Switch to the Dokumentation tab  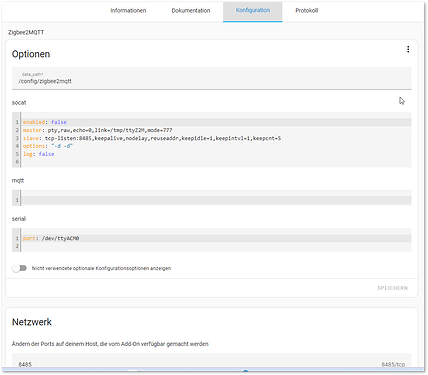point(191,11)
